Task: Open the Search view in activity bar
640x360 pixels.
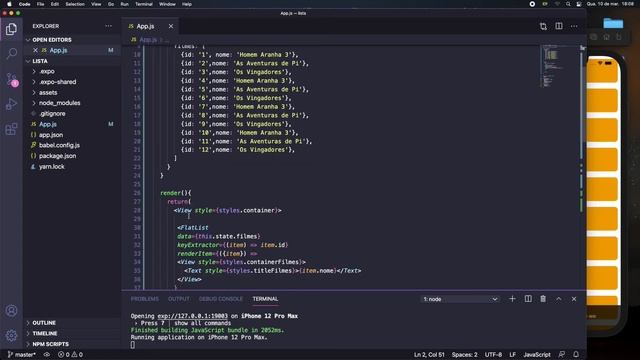Action: tap(11, 53)
